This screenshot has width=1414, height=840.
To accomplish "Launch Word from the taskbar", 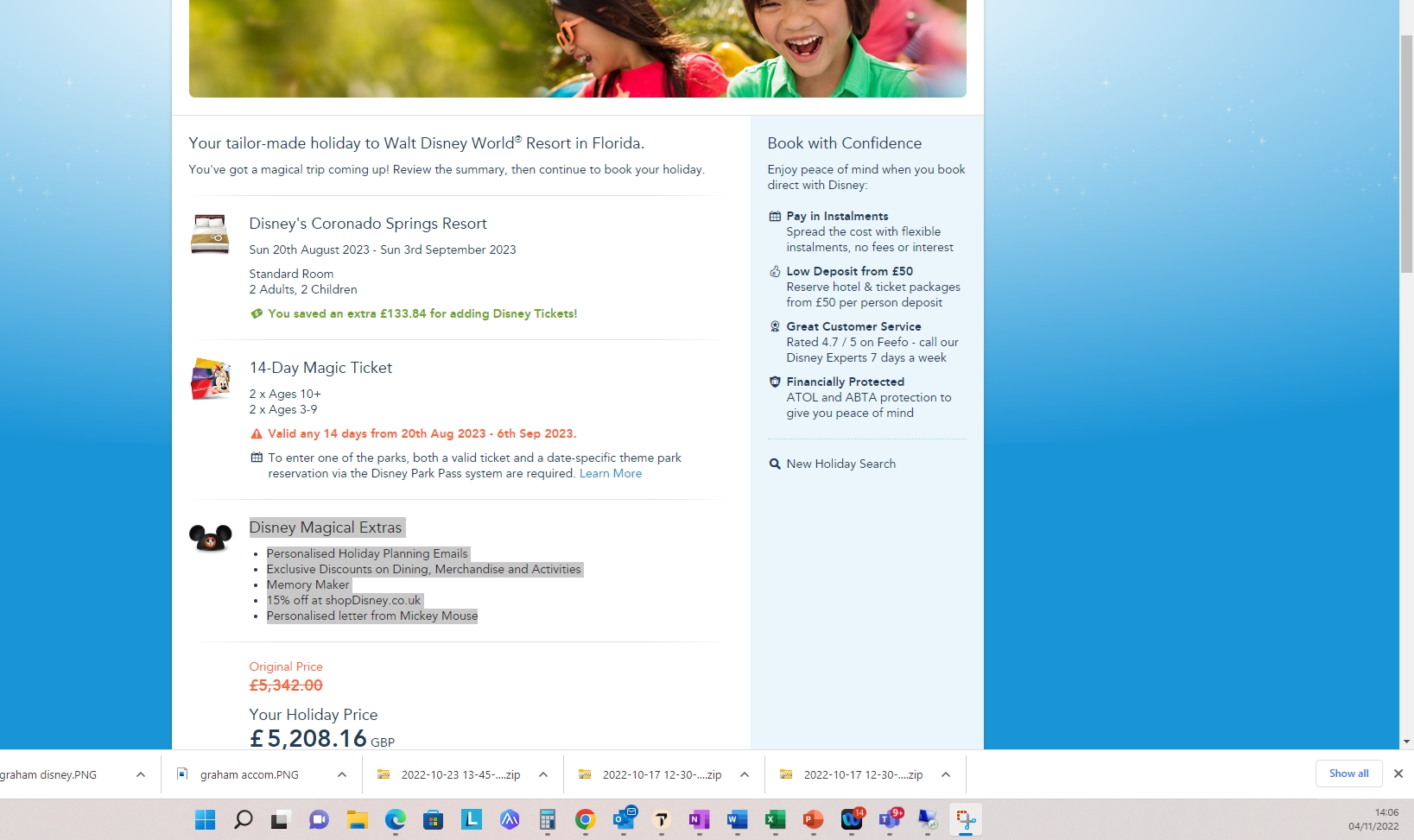I will (x=737, y=819).
